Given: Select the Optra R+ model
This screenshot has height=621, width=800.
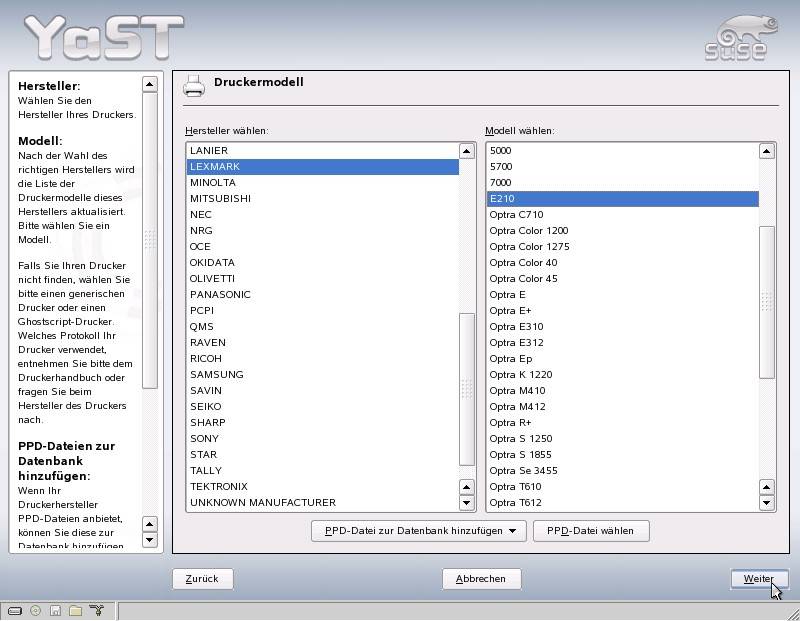Looking at the screenshot, I should tap(622, 423).
